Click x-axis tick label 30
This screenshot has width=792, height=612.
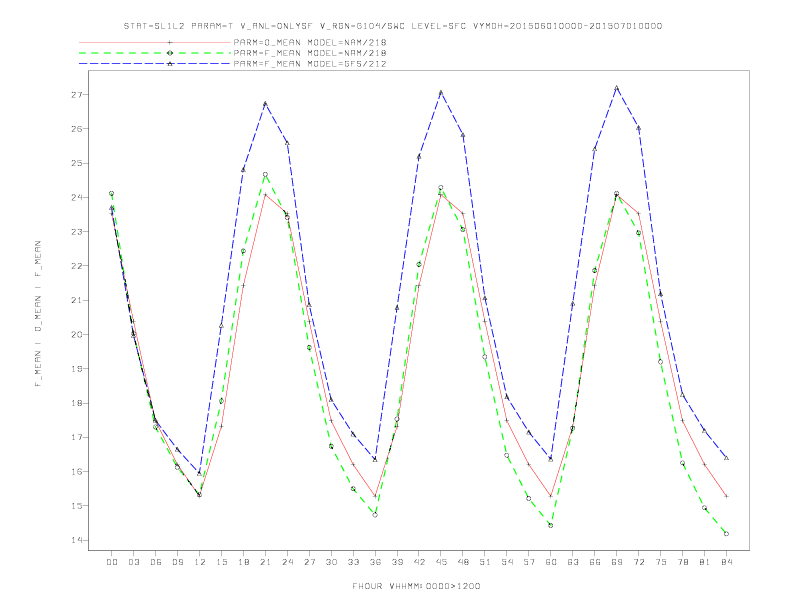[331, 562]
